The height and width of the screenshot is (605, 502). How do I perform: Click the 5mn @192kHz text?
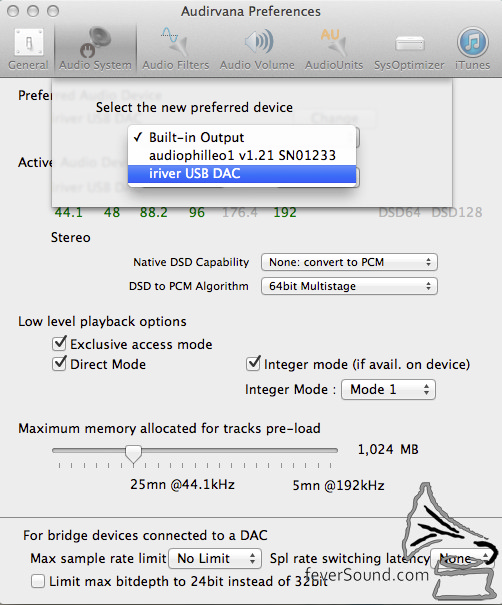point(338,485)
